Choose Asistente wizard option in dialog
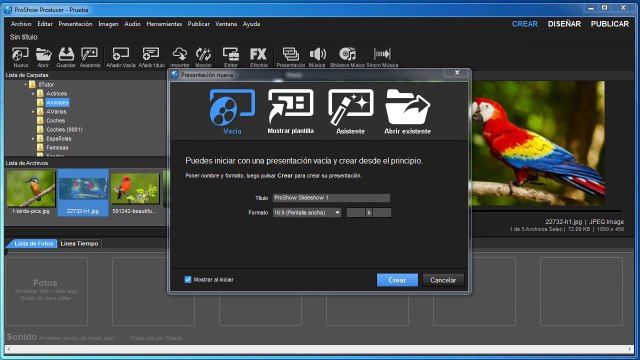640x360 pixels. pos(351,112)
